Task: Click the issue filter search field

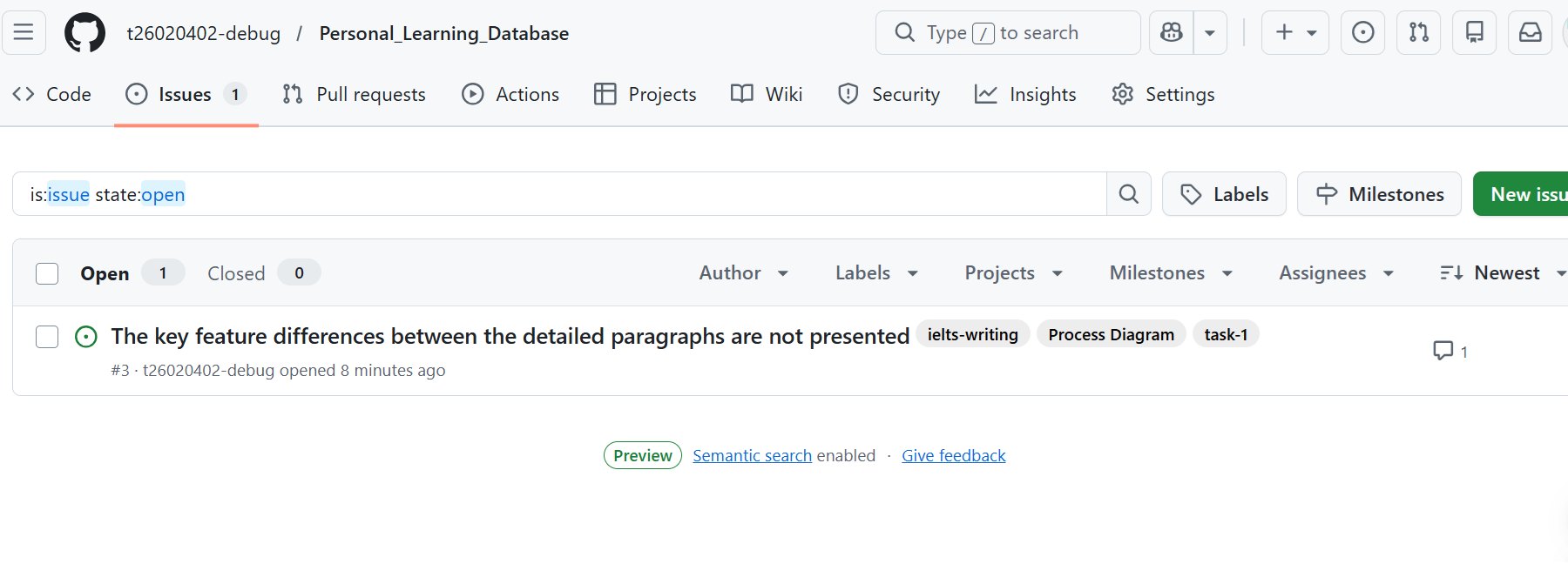Action: 558,194
